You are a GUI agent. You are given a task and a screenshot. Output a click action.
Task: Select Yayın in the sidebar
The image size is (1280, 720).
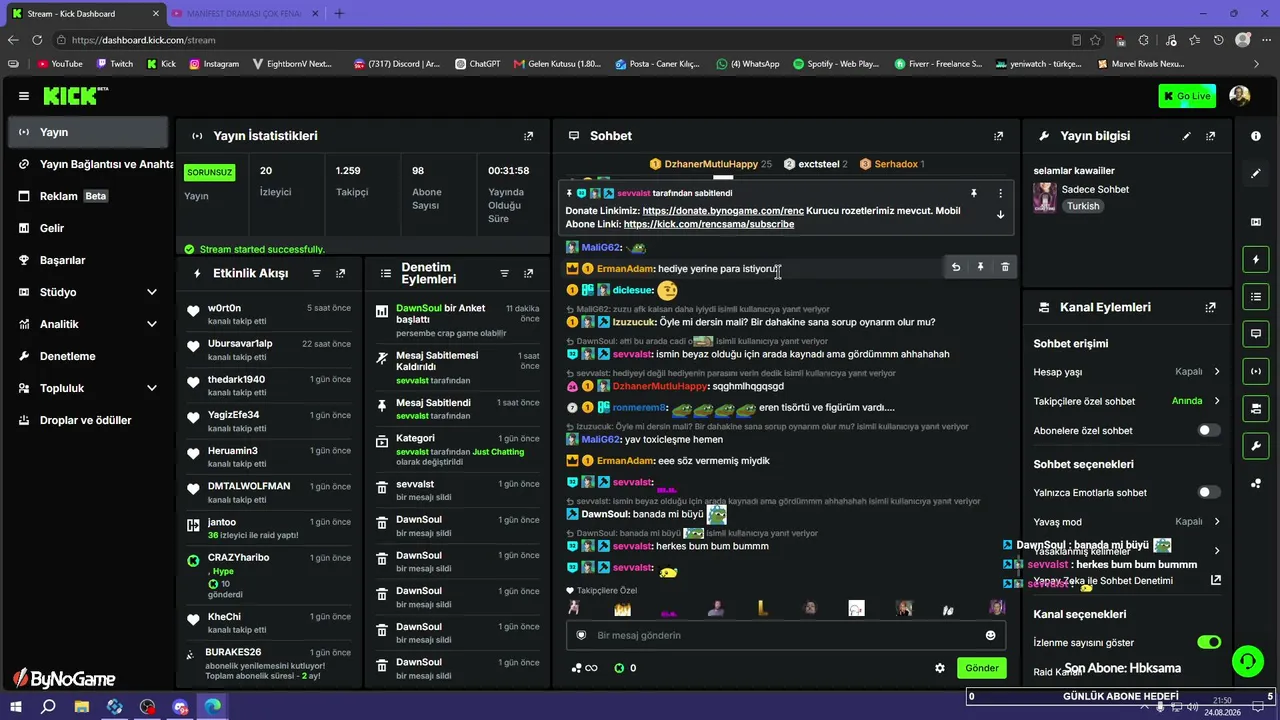[88, 132]
